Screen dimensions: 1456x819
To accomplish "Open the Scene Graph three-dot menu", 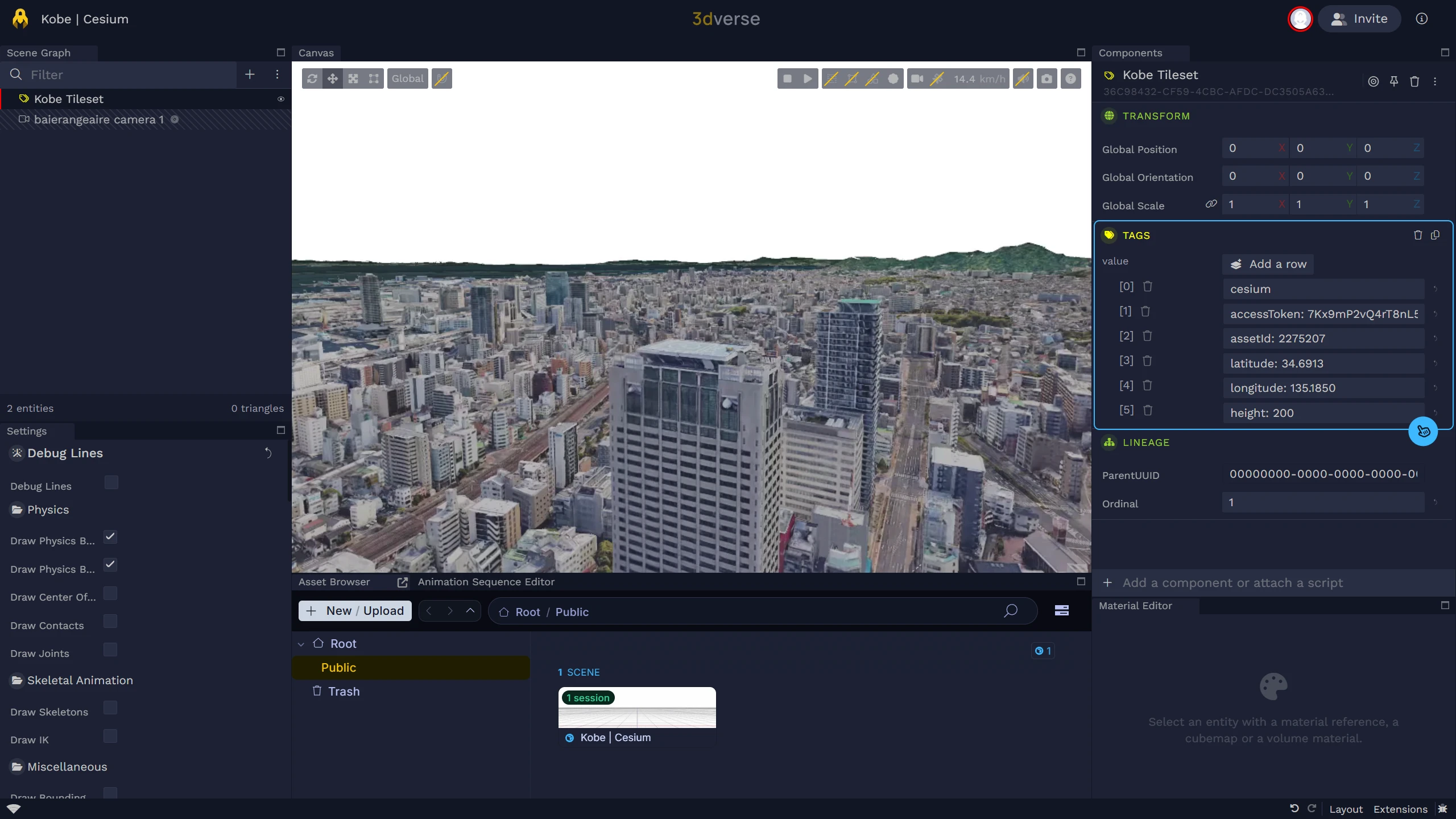I will tap(277, 75).
